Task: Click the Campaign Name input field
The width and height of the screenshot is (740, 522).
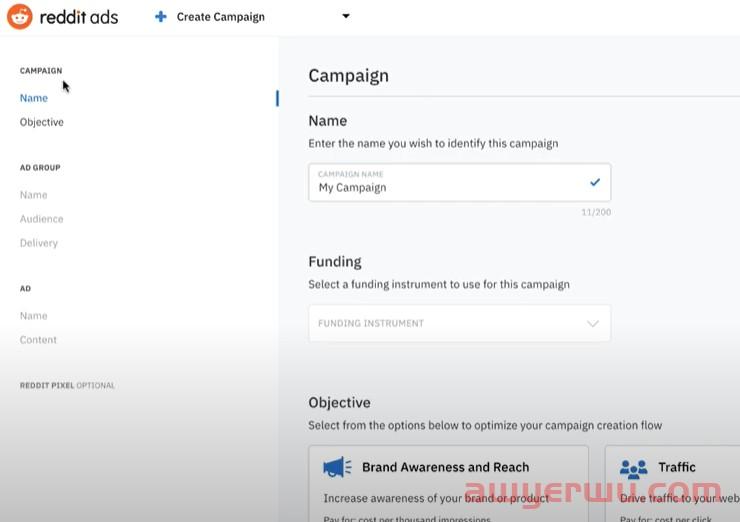Action: pos(450,187)
